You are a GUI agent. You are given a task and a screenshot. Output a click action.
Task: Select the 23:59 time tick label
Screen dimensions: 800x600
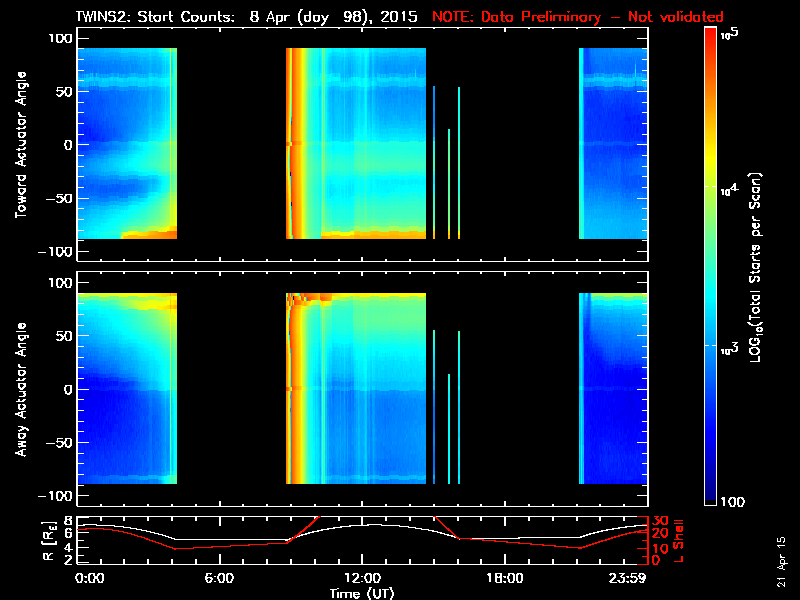click(x=630, y=578)
